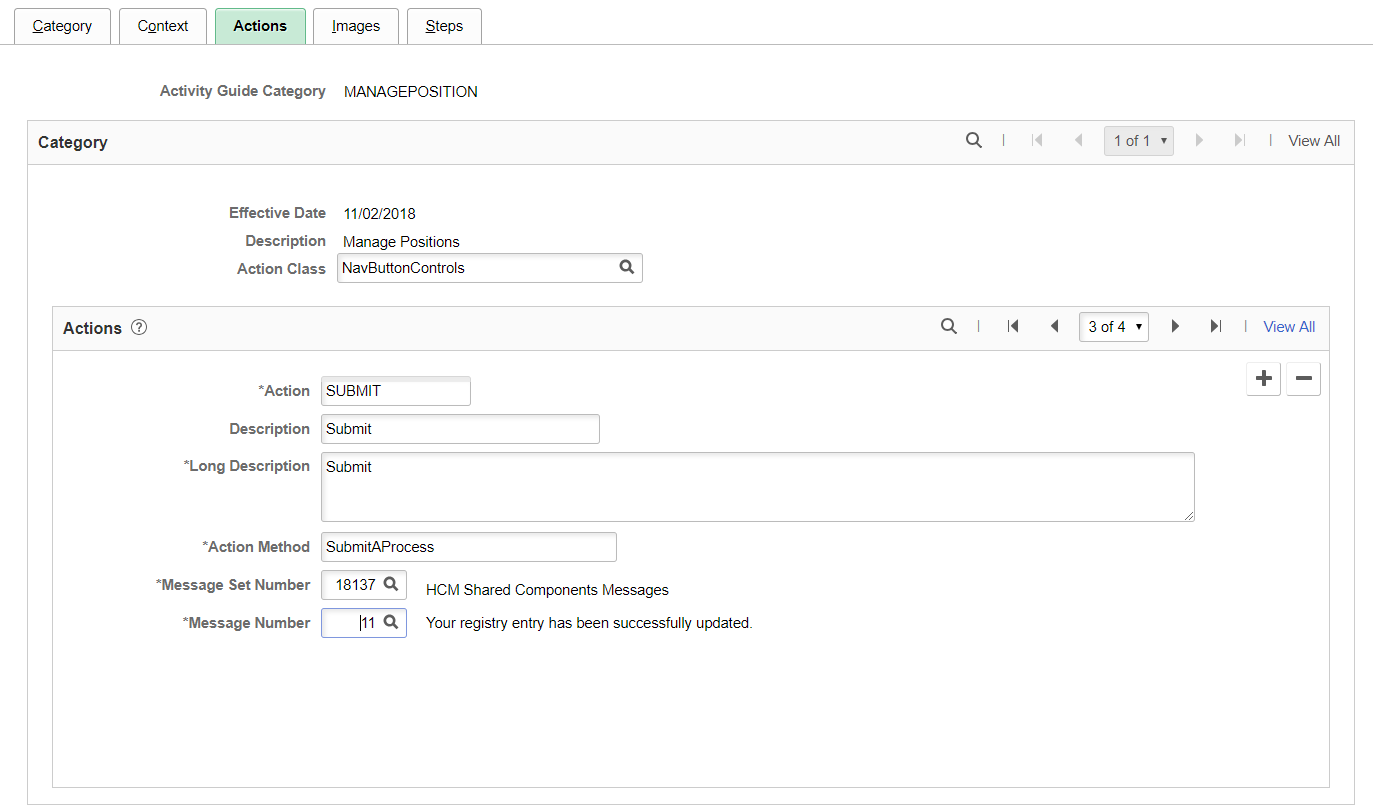1373x811 pixels.
Task: Click the MANAGEPOSITION category value
Action: (411, 92)
